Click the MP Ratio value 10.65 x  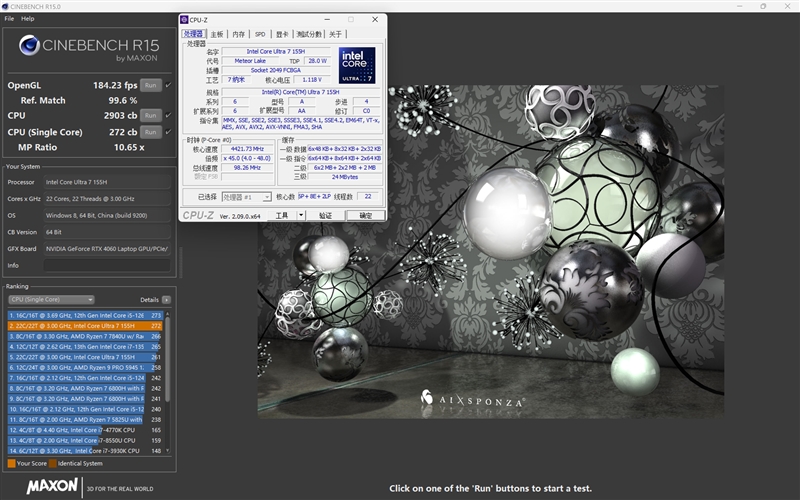coord(129,147)
